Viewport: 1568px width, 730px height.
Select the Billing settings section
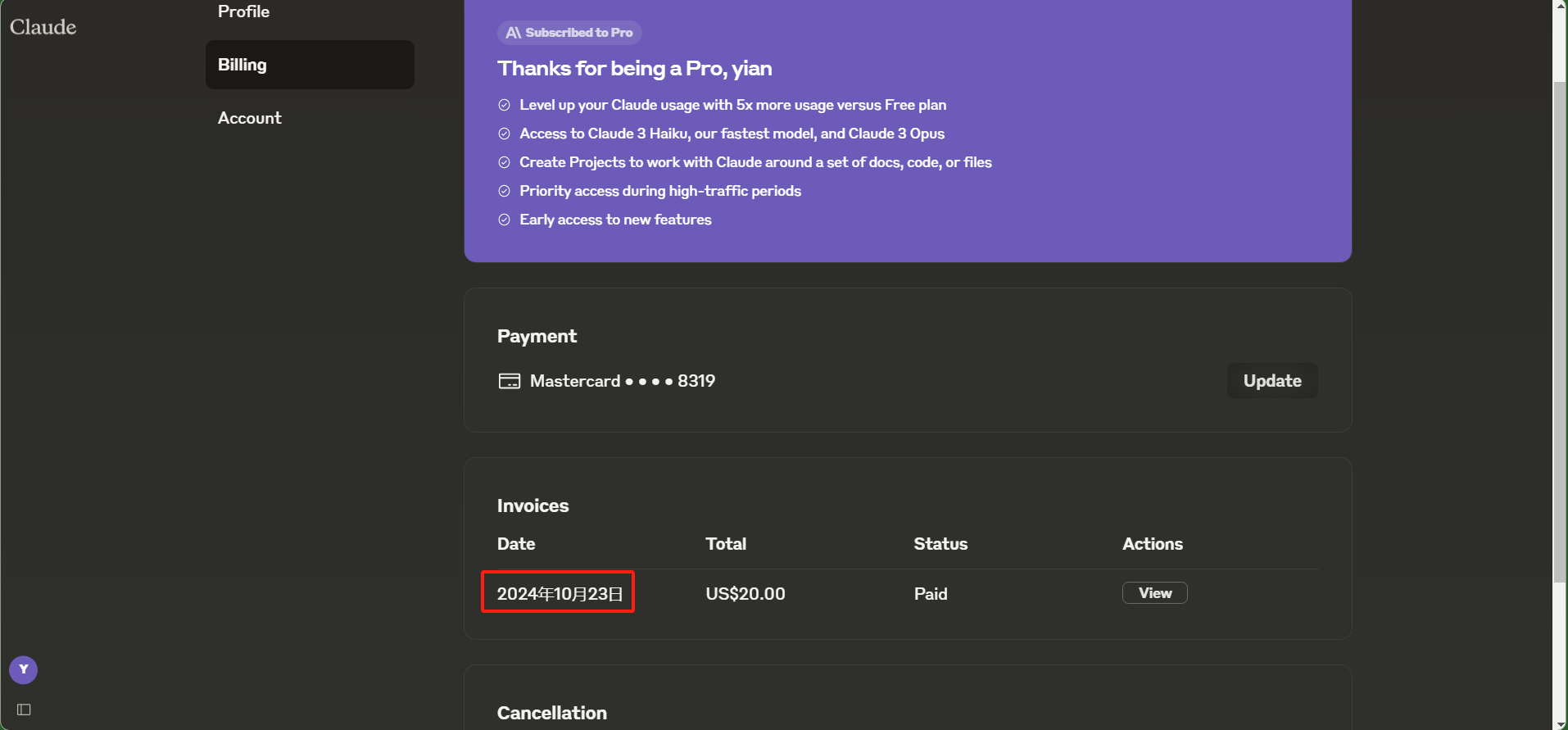(310, 65)
